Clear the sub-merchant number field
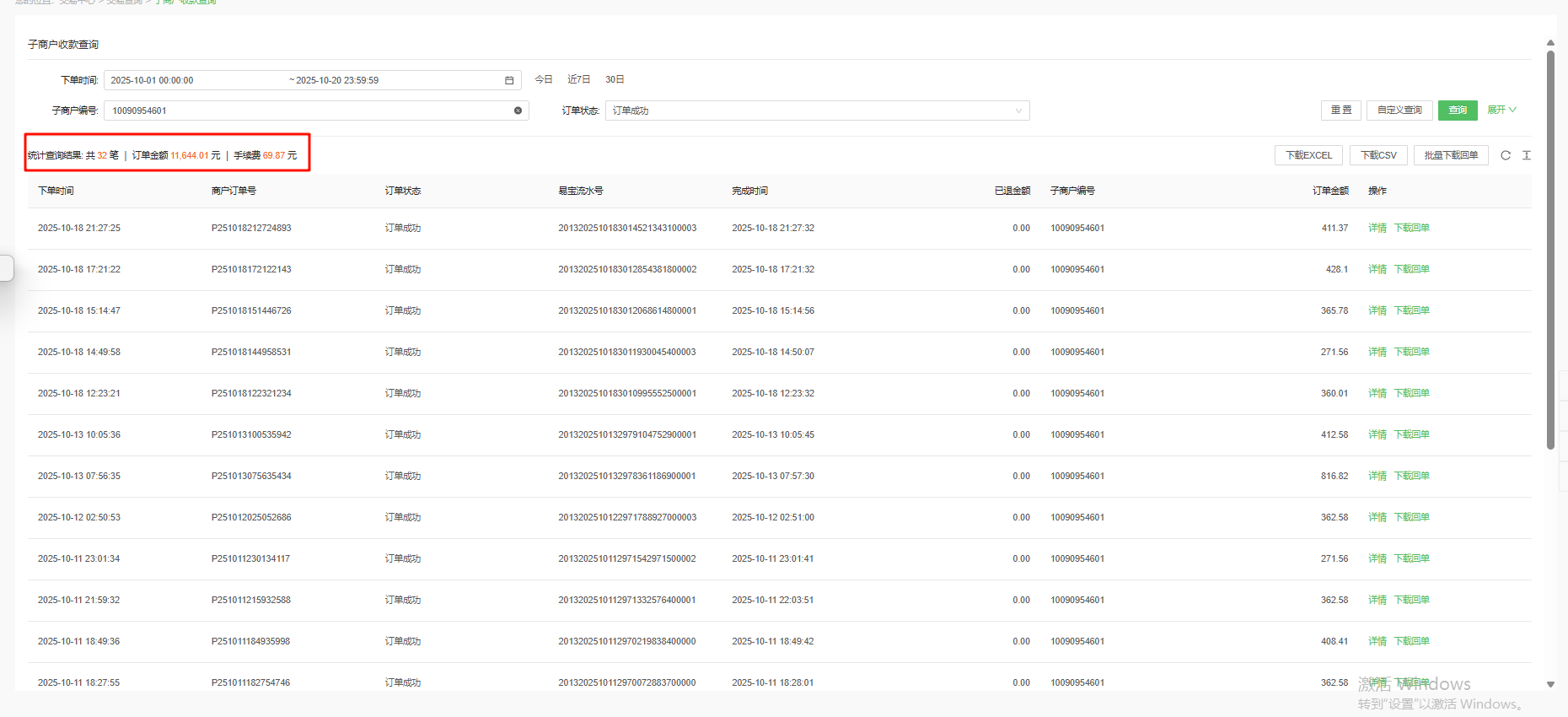 pyautogui.click(x=518, y=111)
